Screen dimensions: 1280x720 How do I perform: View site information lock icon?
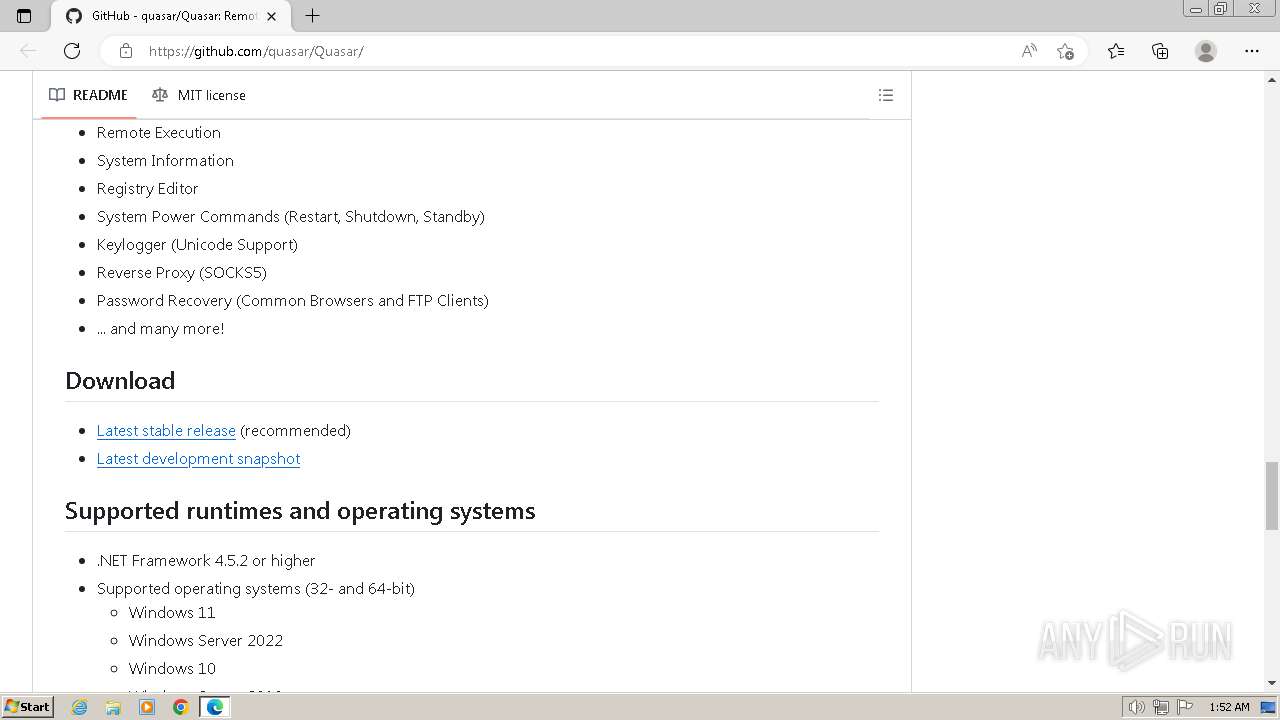click(x=125, y=51)
